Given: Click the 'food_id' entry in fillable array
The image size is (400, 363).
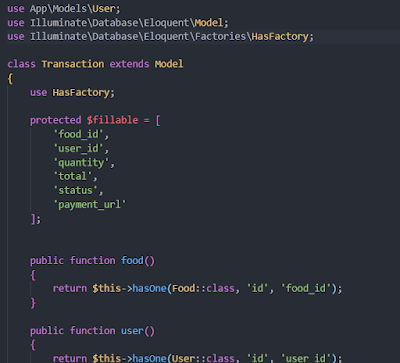Looking at the screenshot, I should click(x=79, y=134).
